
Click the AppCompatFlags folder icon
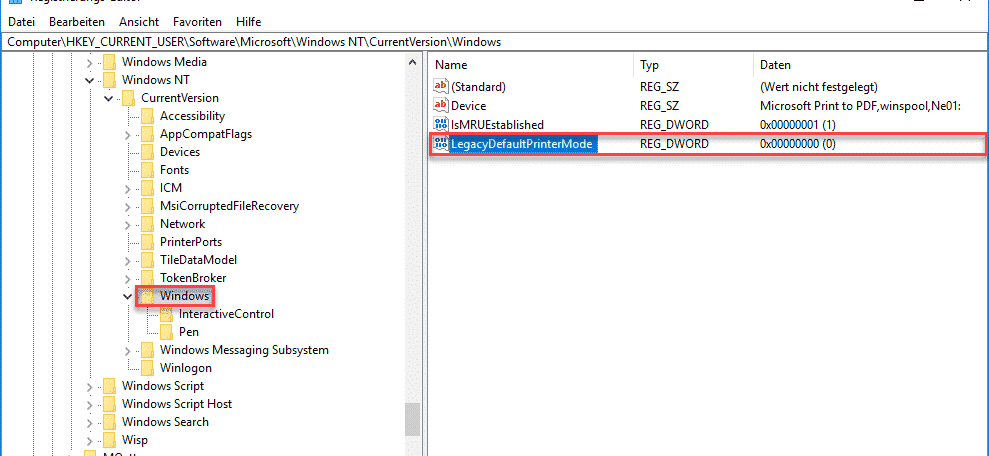coord(148,134)
